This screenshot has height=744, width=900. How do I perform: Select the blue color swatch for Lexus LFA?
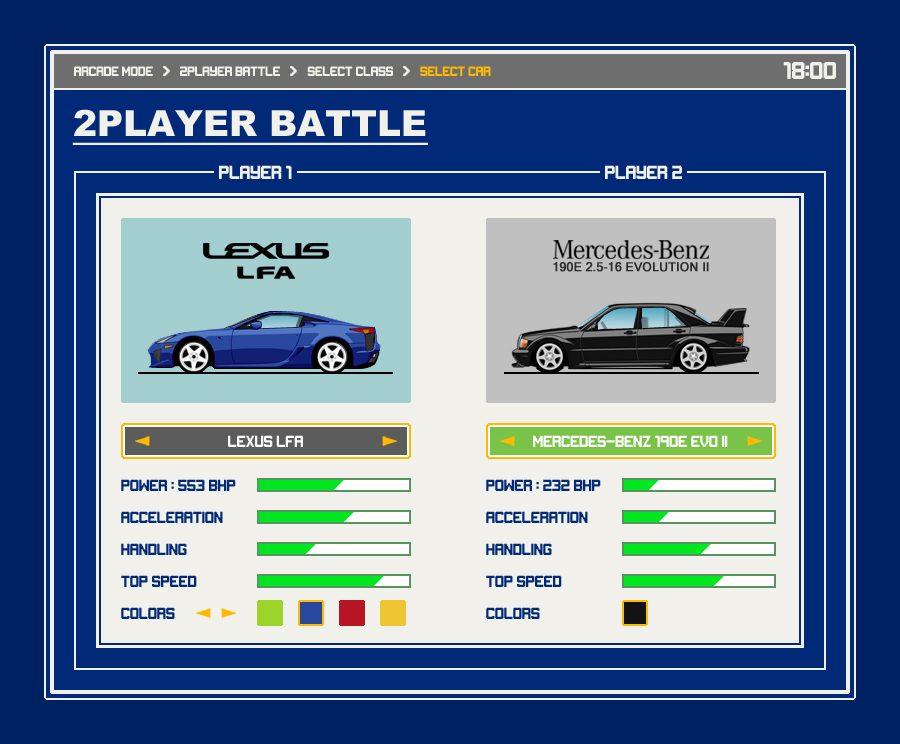[x=311, y=613]
